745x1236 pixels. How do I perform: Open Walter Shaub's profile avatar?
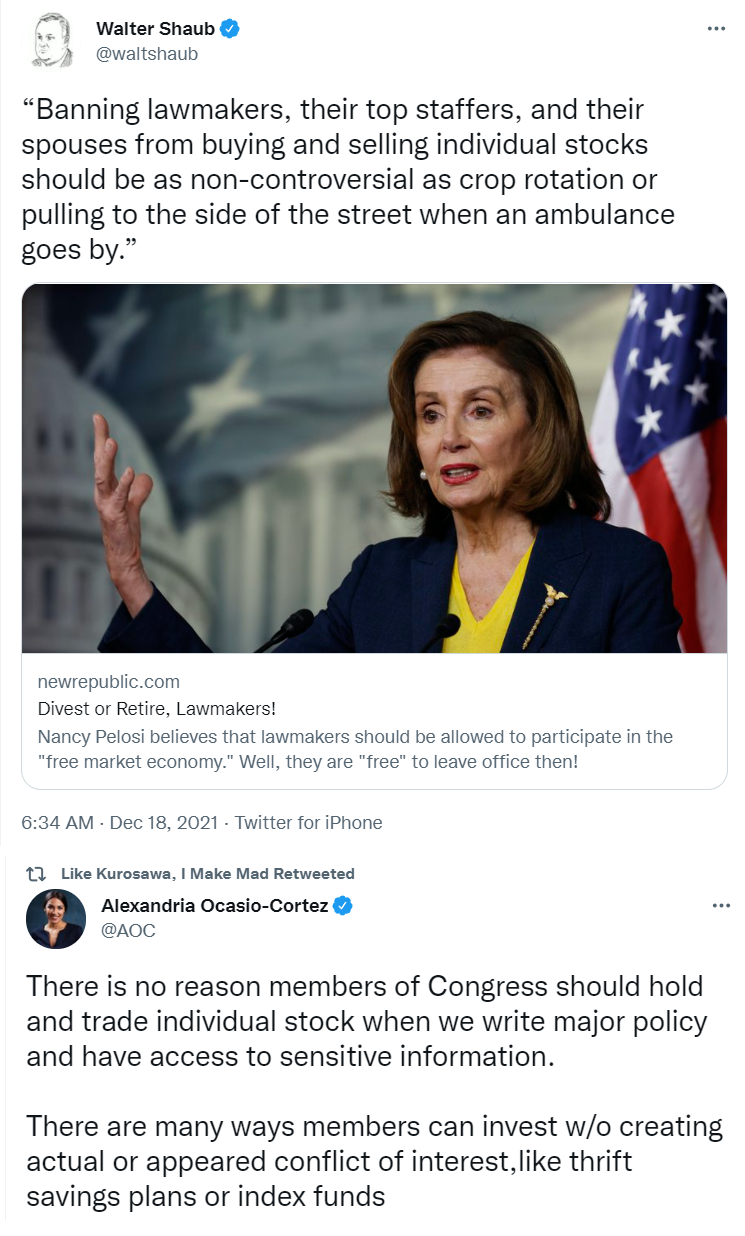click(x=52, y=41)
